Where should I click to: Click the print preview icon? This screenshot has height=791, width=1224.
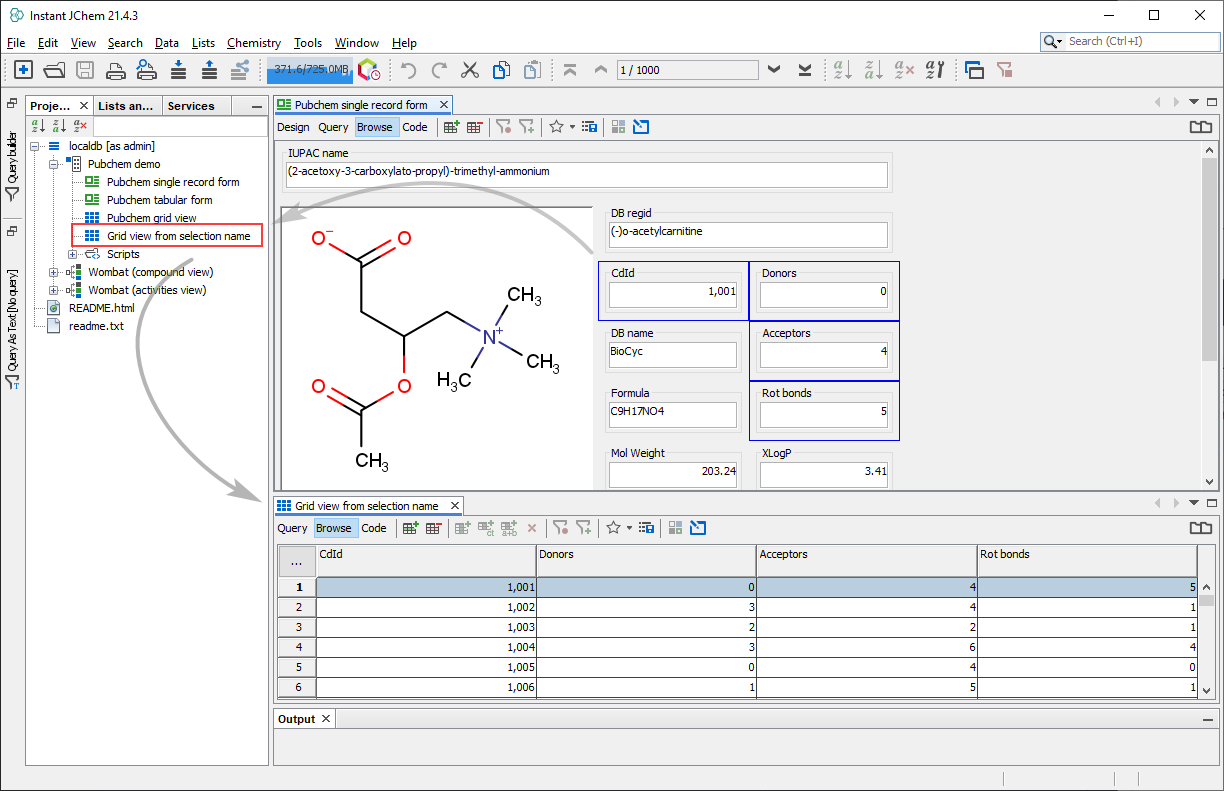coord(146,70)
